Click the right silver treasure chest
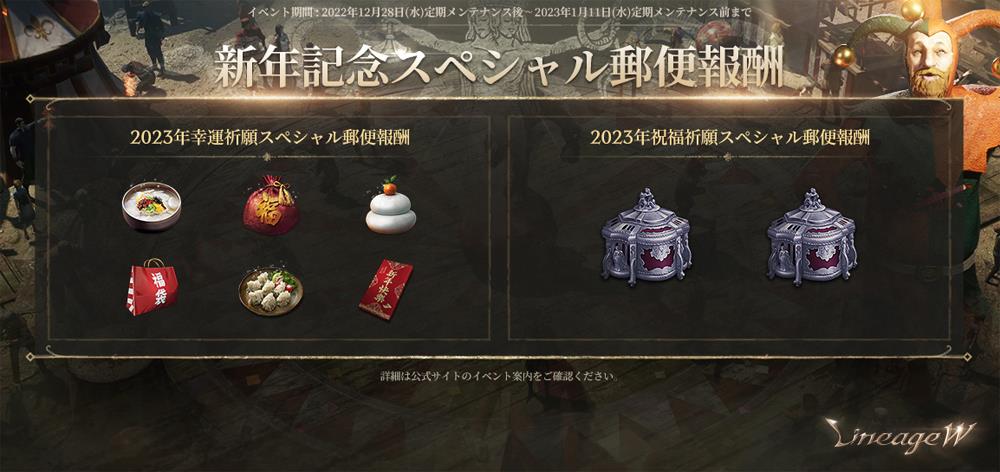1000x472 pixels. click(x=811, y=237)
